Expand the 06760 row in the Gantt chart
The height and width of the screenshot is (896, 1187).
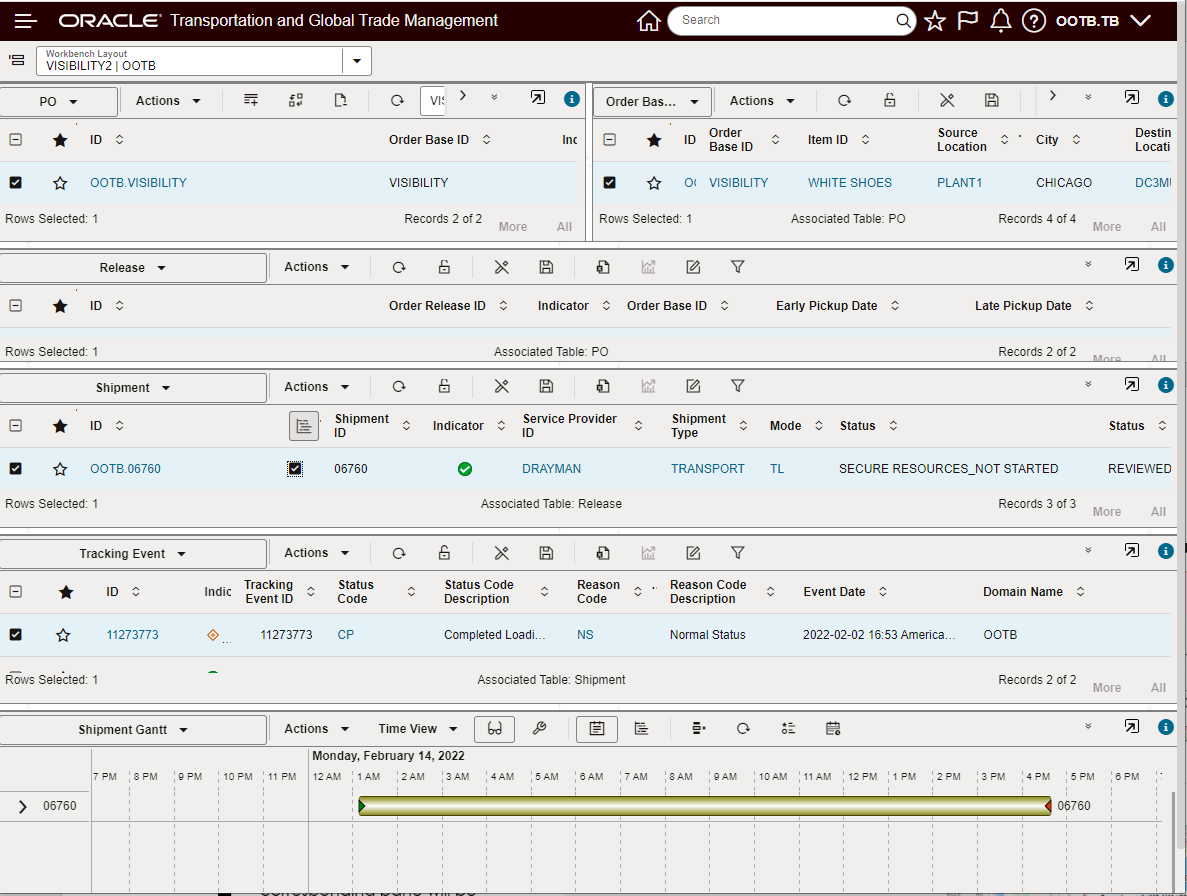[x=22, y=805]
